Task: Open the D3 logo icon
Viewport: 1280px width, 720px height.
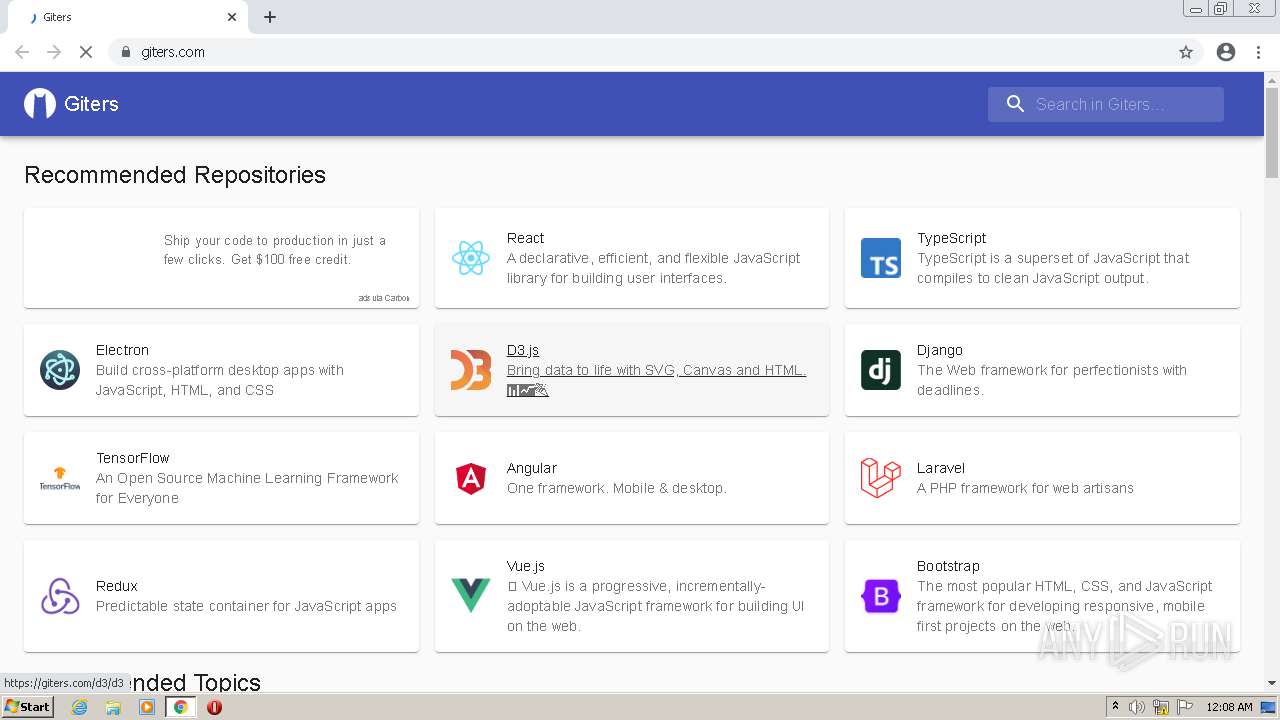Action: (x=470, y=370)
